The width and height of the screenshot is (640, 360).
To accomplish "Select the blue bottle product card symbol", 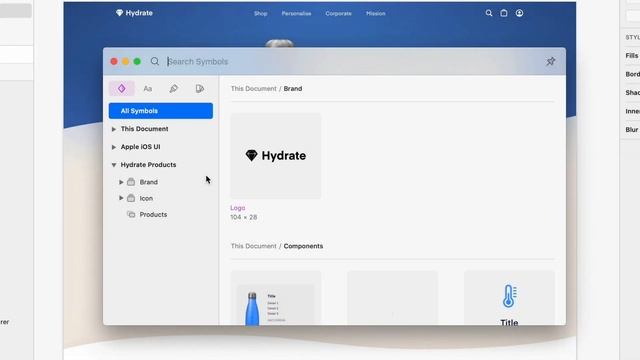I will click(x=276, y=298).
